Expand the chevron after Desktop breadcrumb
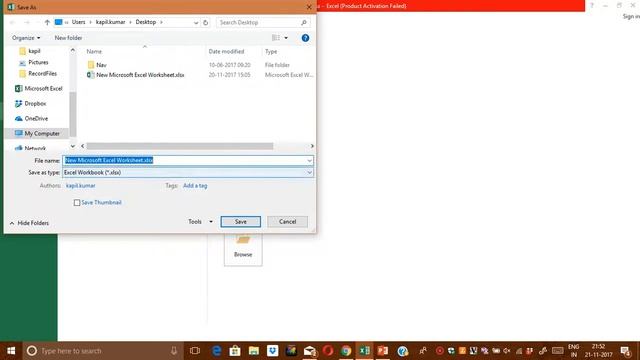The image size is (640, 360). (x=162, y=22)
